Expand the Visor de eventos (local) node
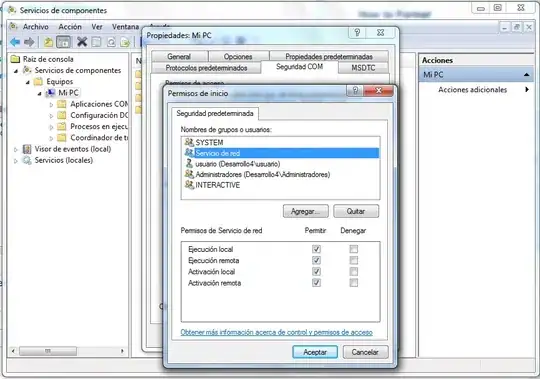 [x=16, y=149]
